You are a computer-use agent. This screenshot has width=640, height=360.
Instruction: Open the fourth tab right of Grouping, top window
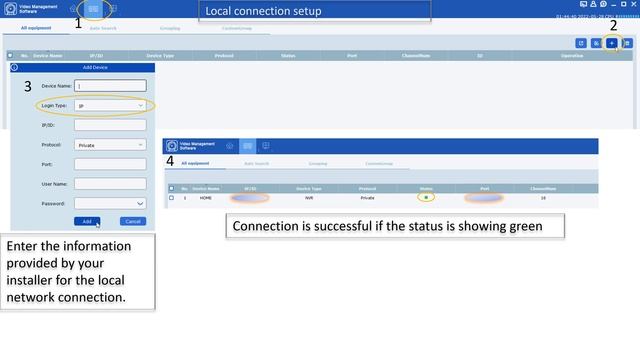pyautogui.click(x=237, y=29)
